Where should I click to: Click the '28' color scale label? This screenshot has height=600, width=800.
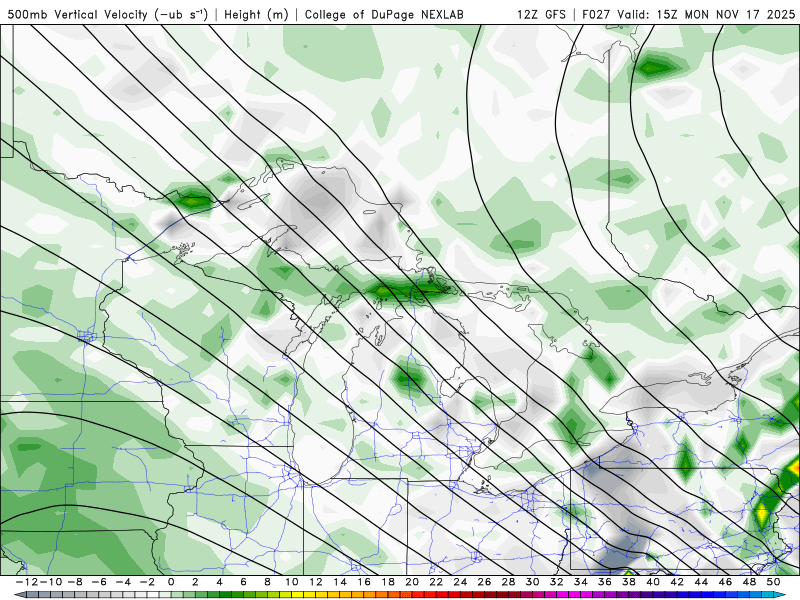(508, 582)
